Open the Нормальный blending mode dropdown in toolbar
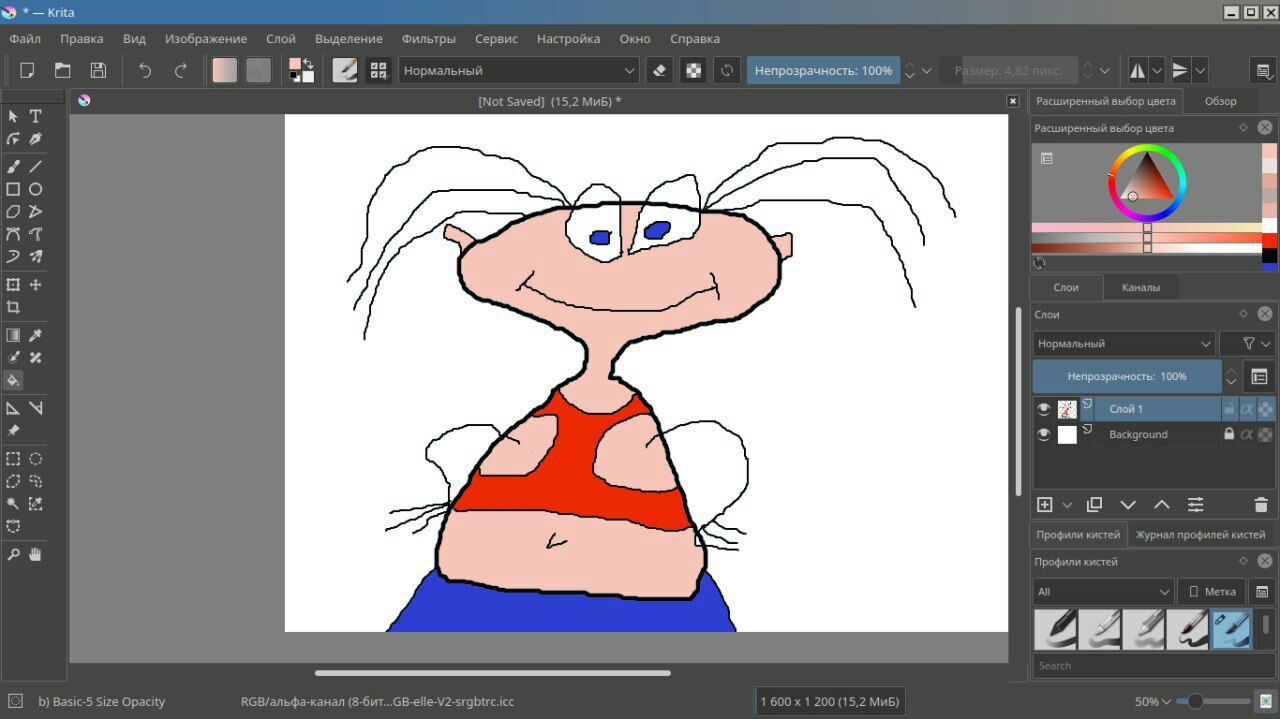 pyautogui.click(x=518, y=70)
